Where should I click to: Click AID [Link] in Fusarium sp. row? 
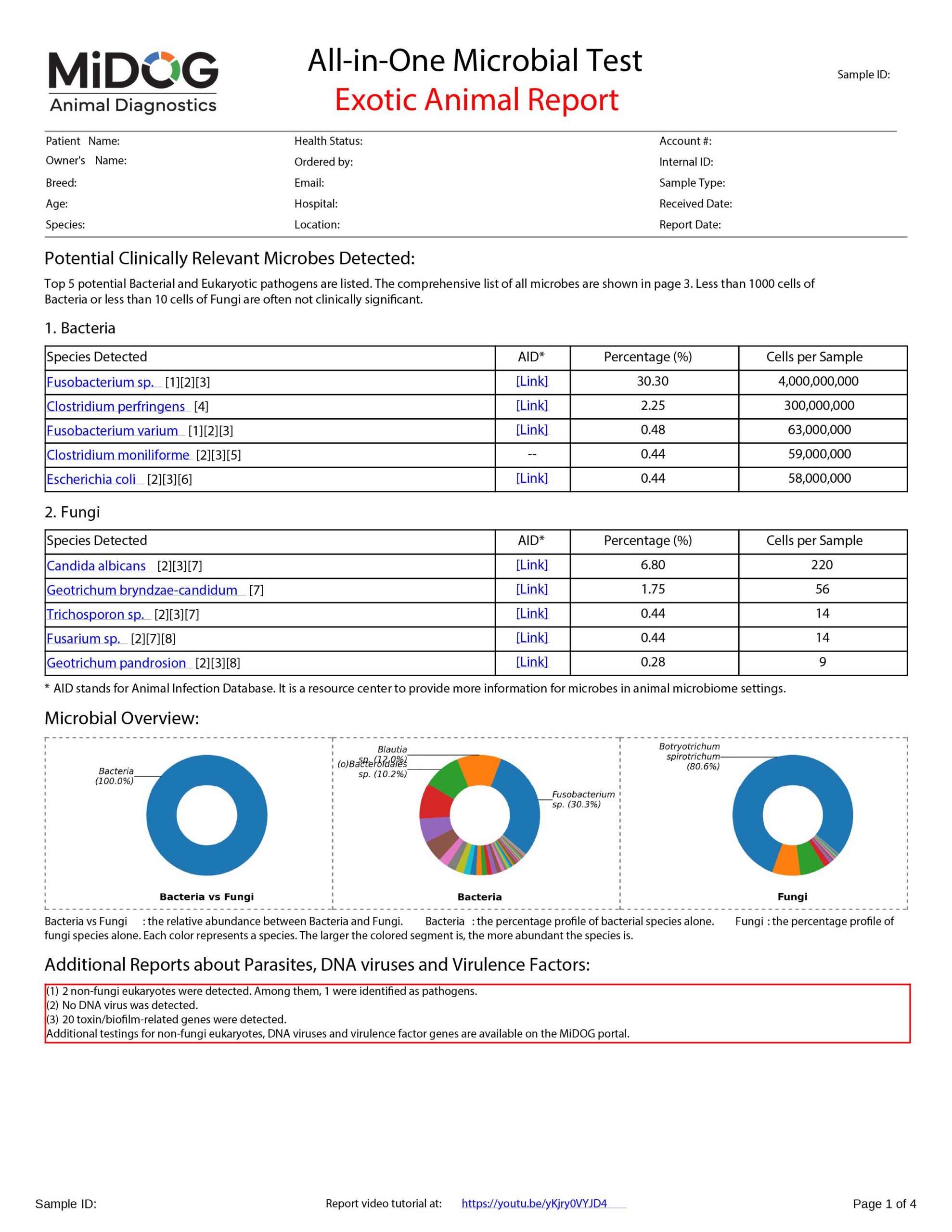(x=531, y=638)
